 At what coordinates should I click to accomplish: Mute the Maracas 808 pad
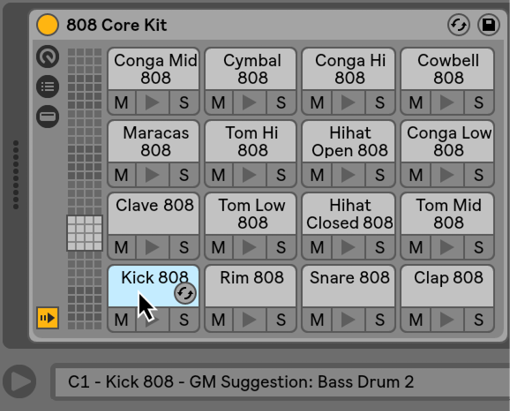(121, 175)
